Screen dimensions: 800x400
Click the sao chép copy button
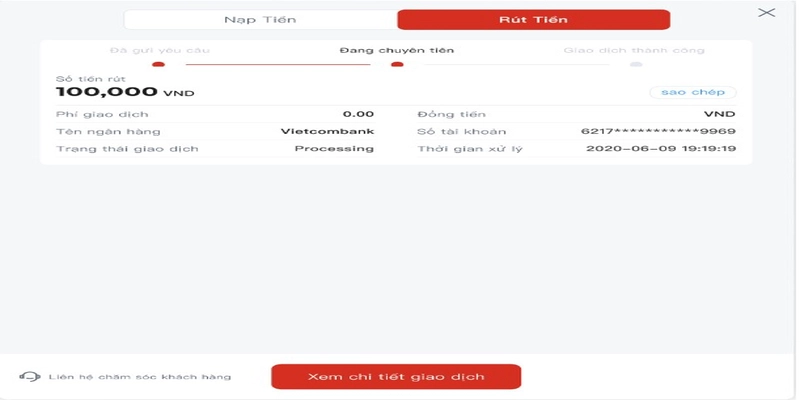693,92
